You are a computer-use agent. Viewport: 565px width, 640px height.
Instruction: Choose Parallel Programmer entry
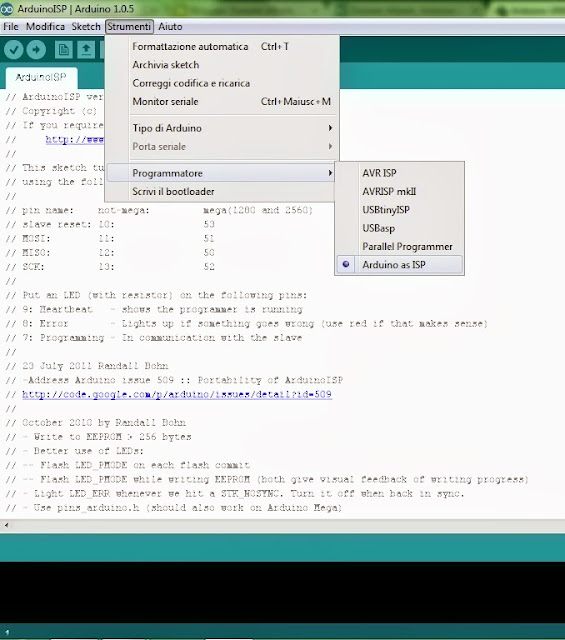400,247
